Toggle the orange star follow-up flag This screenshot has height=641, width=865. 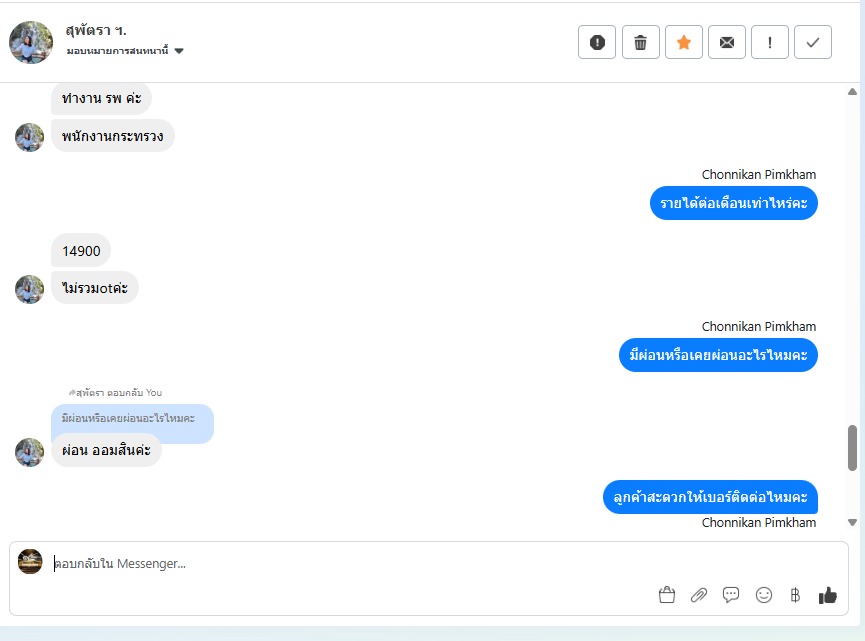coord(684,42)
